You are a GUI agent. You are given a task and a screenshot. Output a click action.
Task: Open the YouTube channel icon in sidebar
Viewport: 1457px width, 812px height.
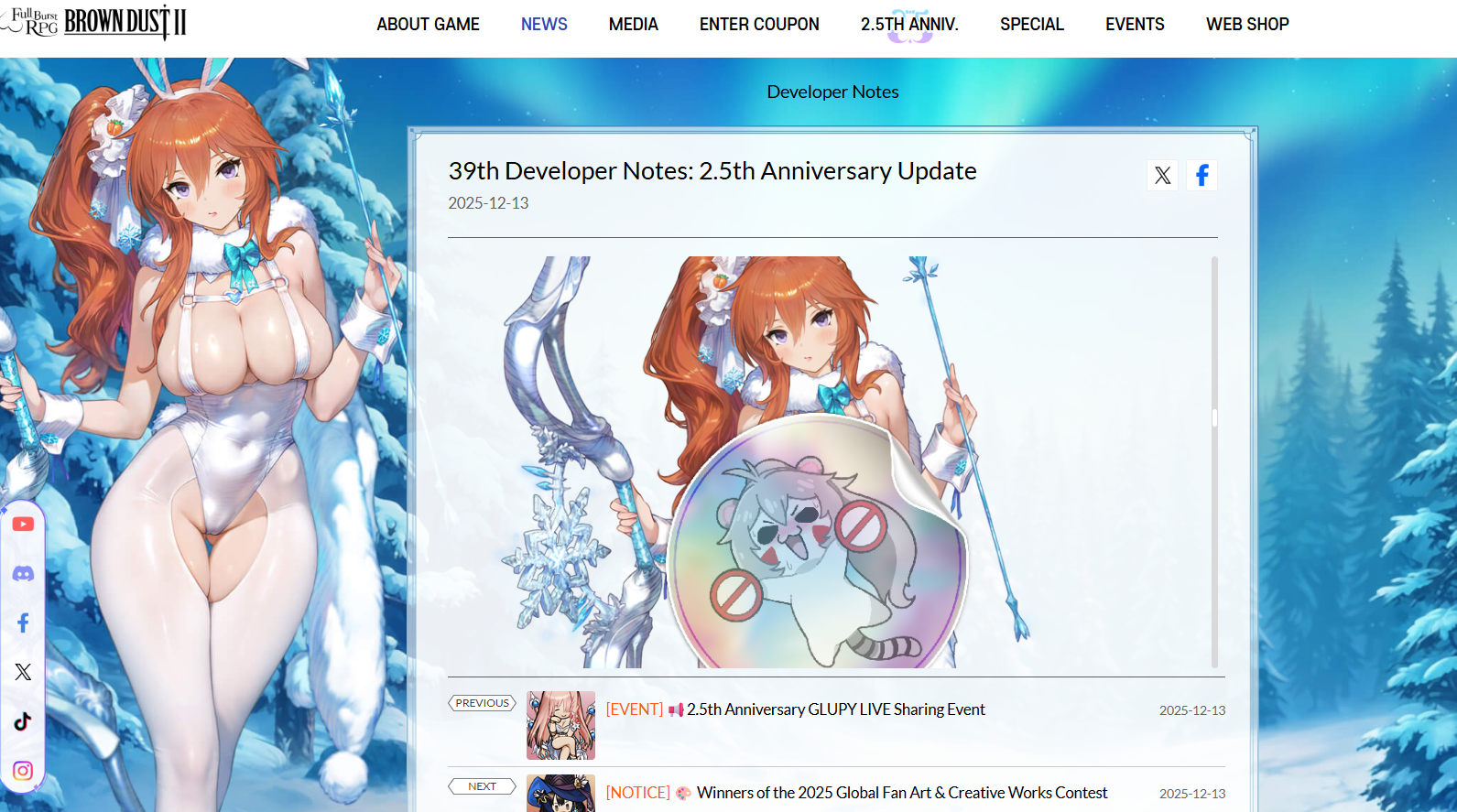(23, 525)
